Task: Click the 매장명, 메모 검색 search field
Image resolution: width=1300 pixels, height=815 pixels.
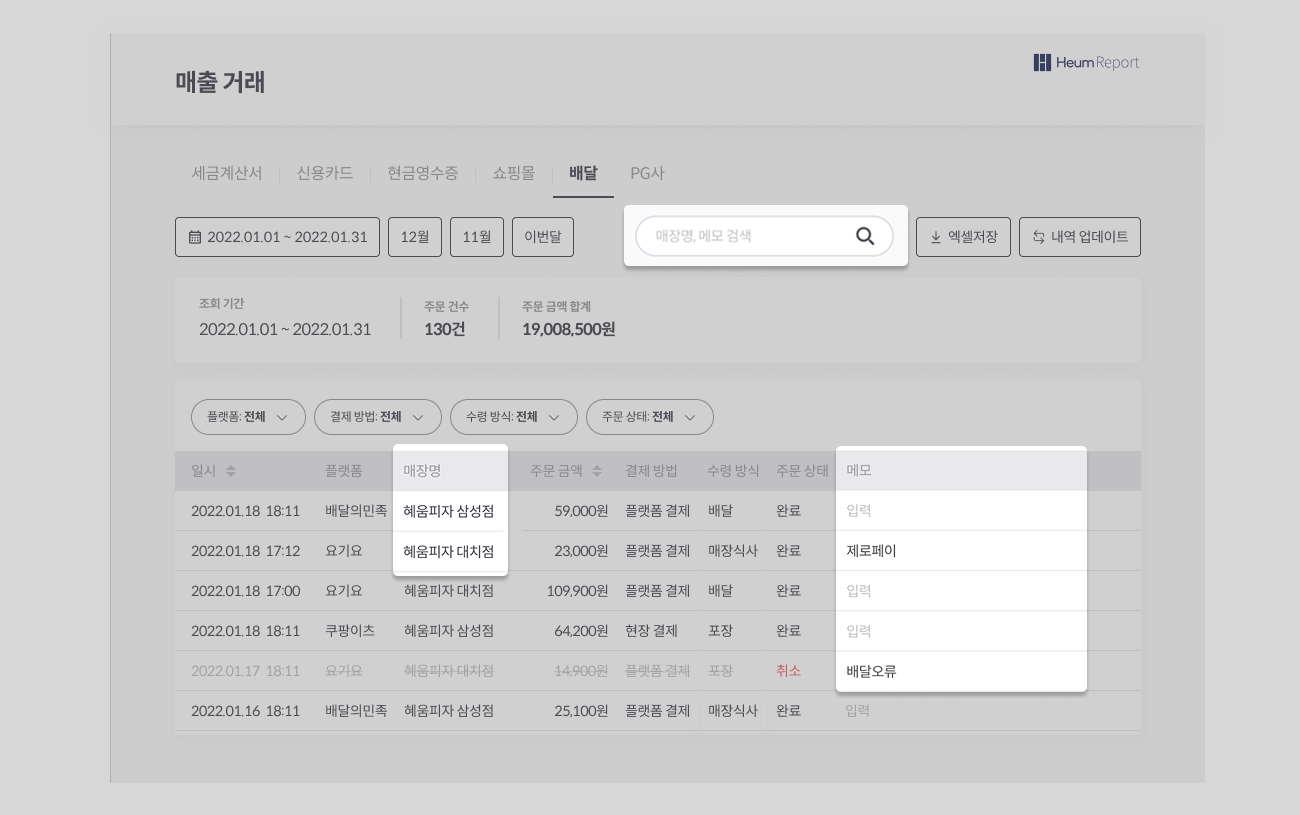Action: [764, 236]
